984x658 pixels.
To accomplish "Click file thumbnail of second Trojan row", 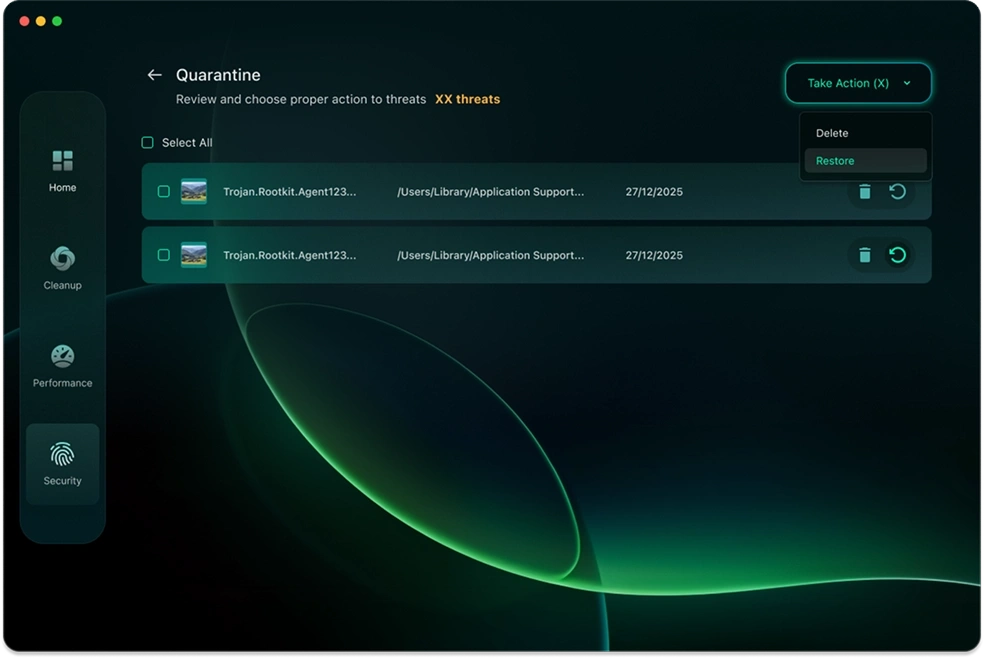I will coord(194,255).
